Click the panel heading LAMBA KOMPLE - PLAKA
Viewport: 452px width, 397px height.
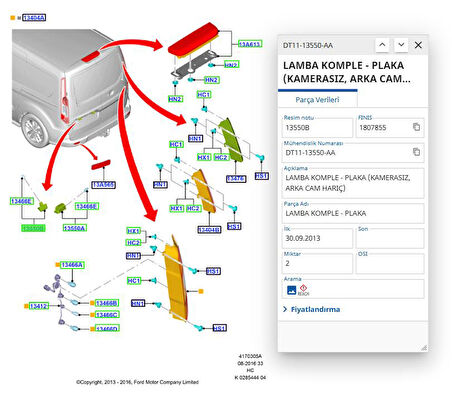click(347, 72)
